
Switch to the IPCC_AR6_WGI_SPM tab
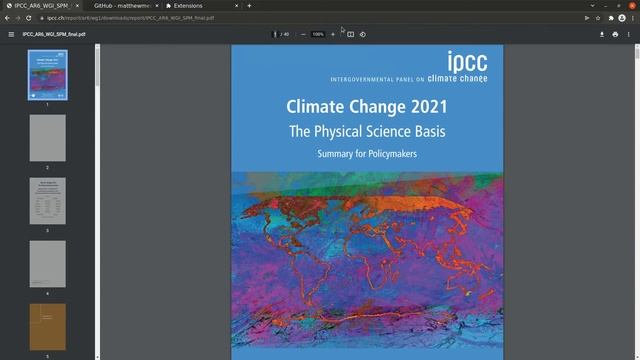(41, 6)
